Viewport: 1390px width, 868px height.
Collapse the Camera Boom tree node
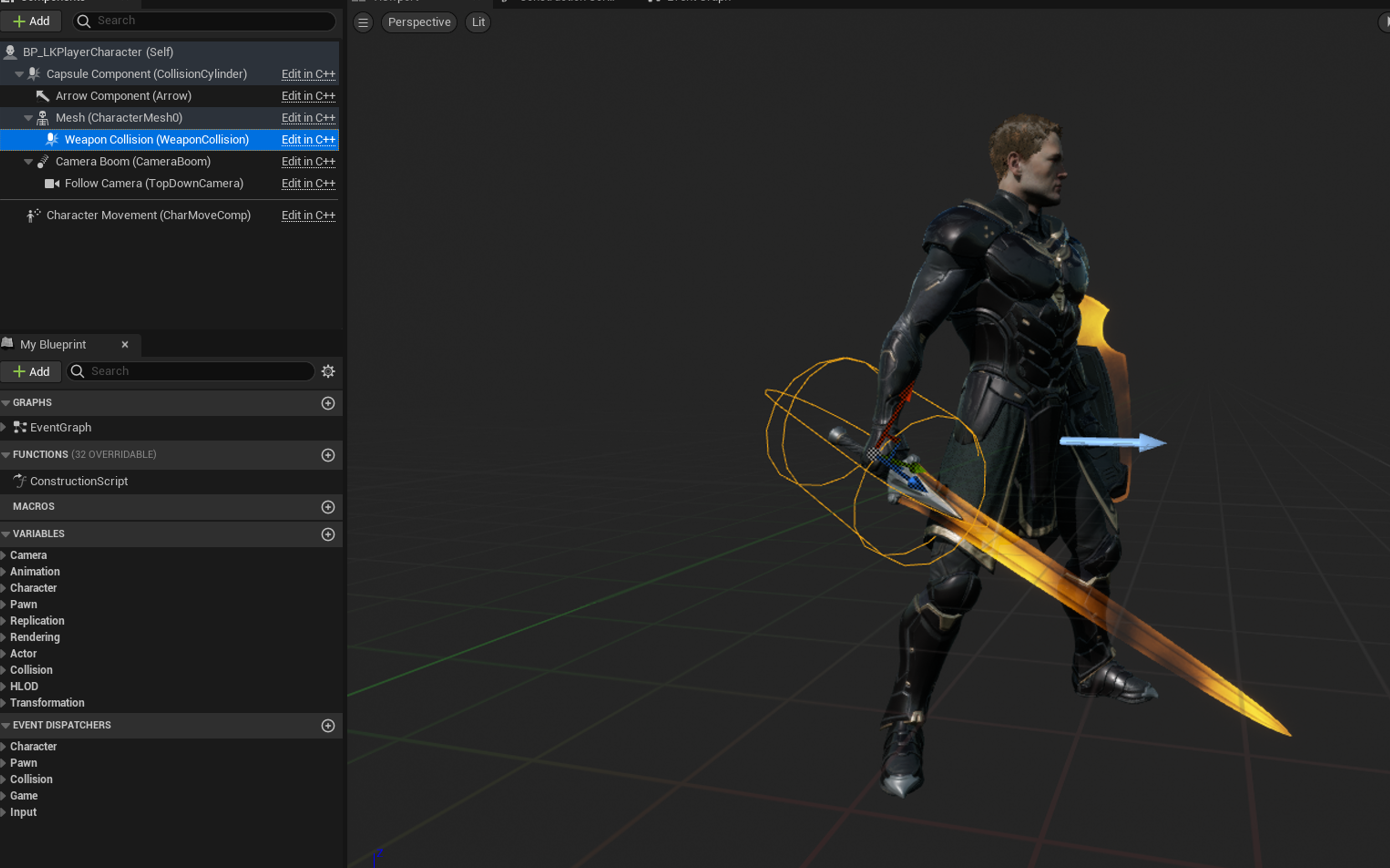(29, 162)
